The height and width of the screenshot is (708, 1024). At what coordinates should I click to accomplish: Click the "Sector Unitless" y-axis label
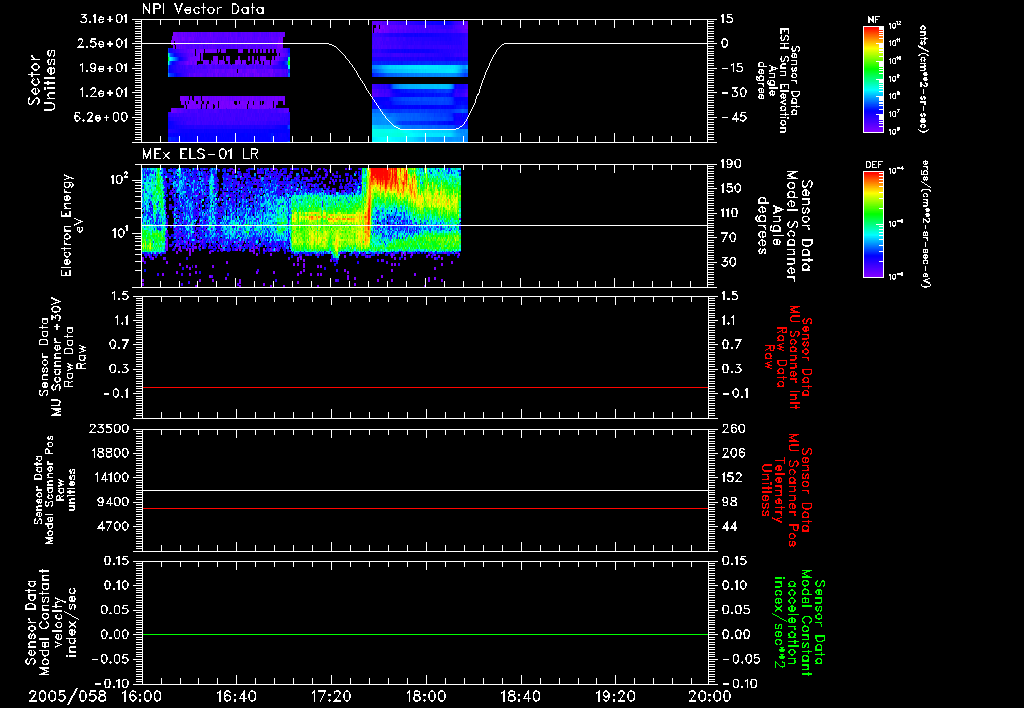(42, 80)
